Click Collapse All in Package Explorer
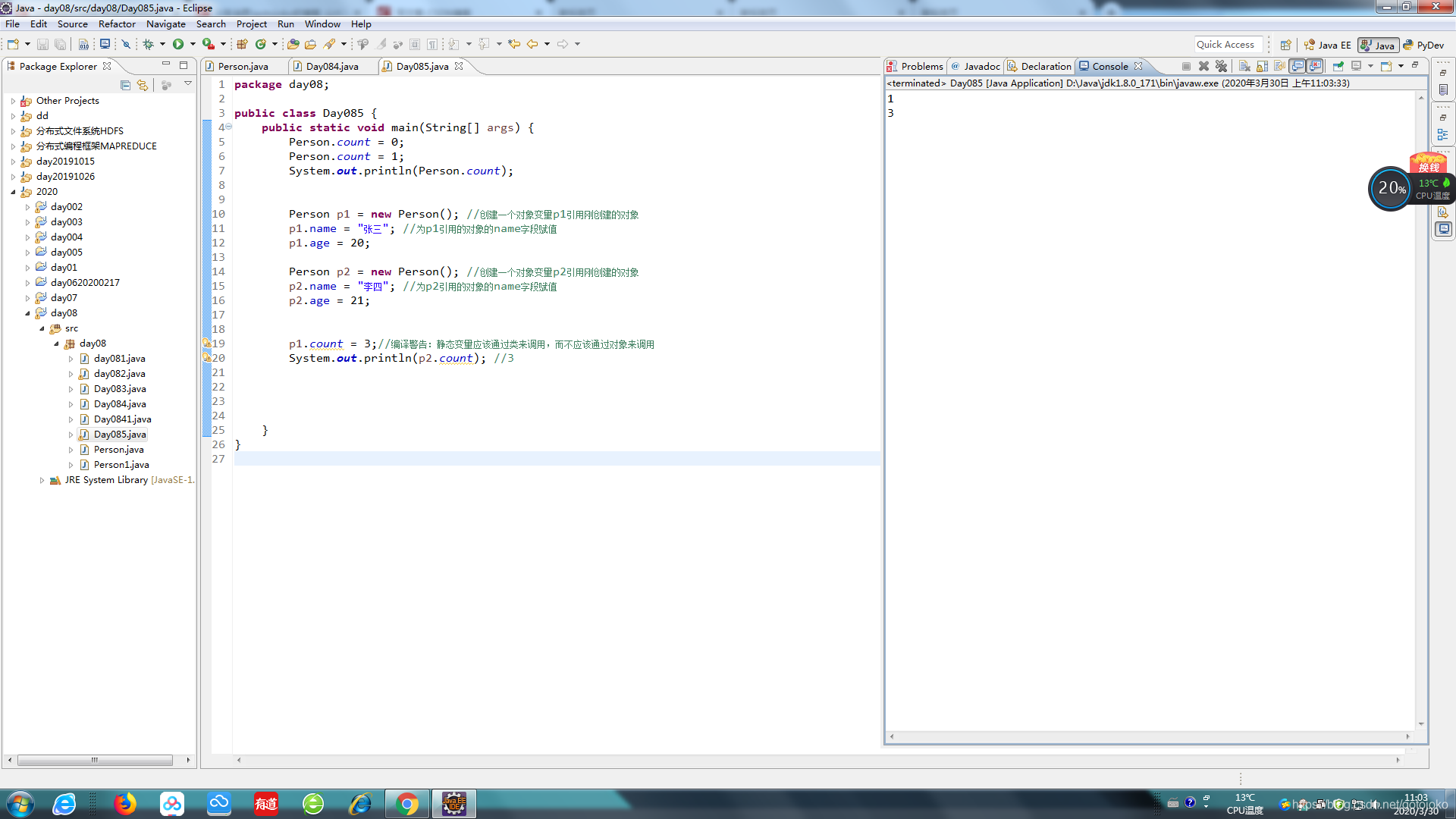The image size is (1456, 819). point(125,85)
